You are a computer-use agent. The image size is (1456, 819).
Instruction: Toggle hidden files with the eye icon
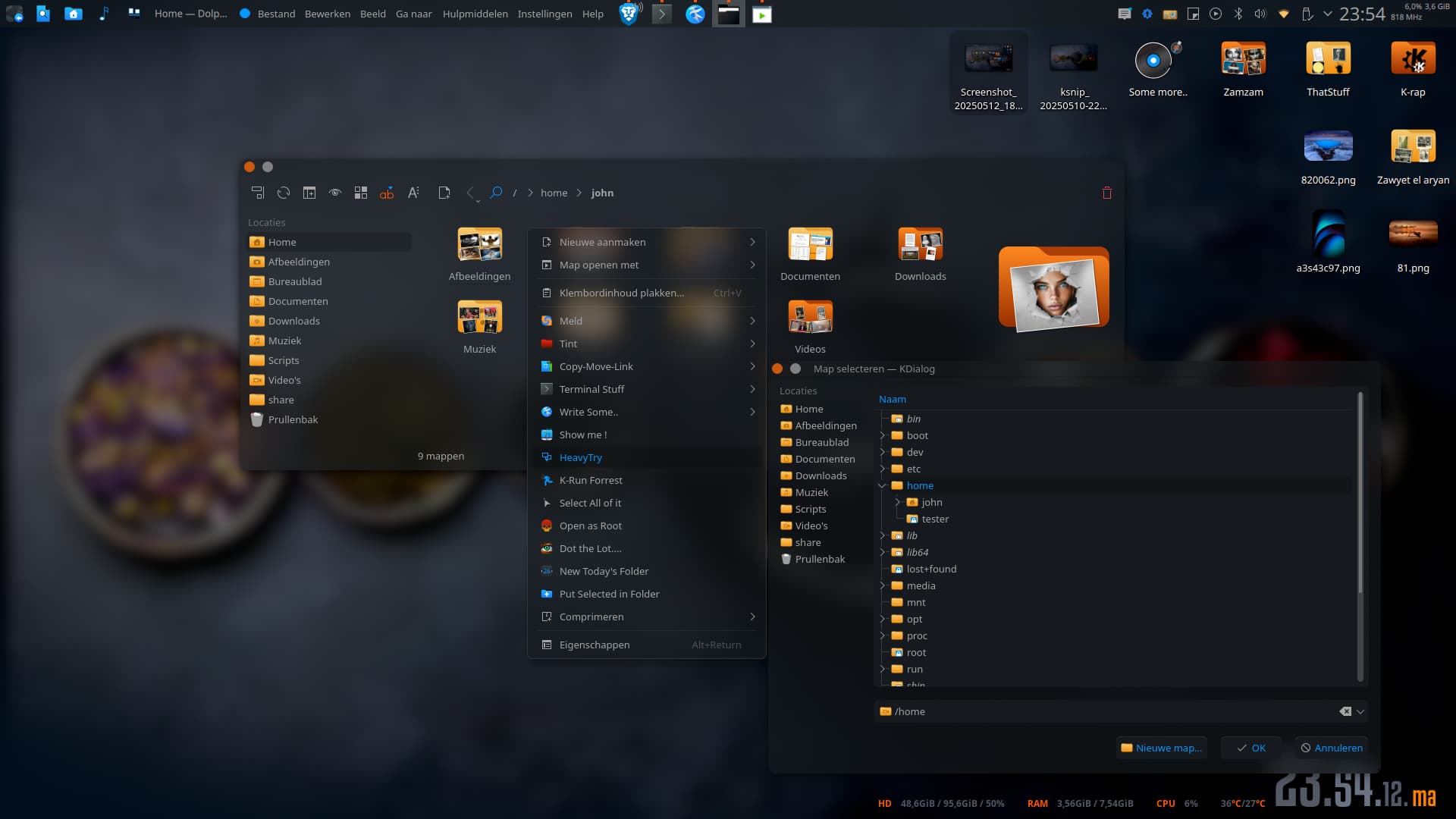(x=335, y=193)
